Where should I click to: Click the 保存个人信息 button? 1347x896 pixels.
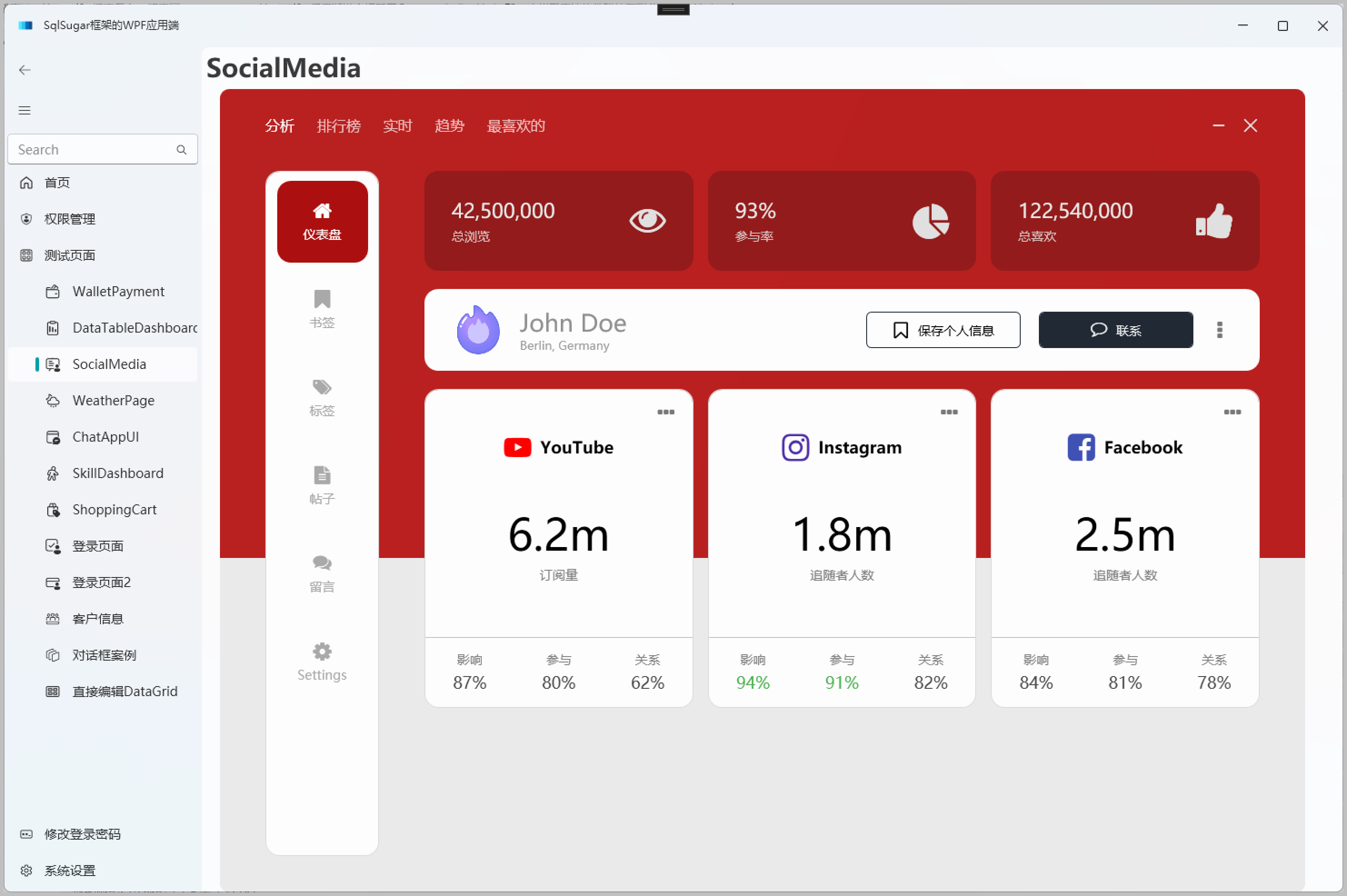(x=943, y=330)
